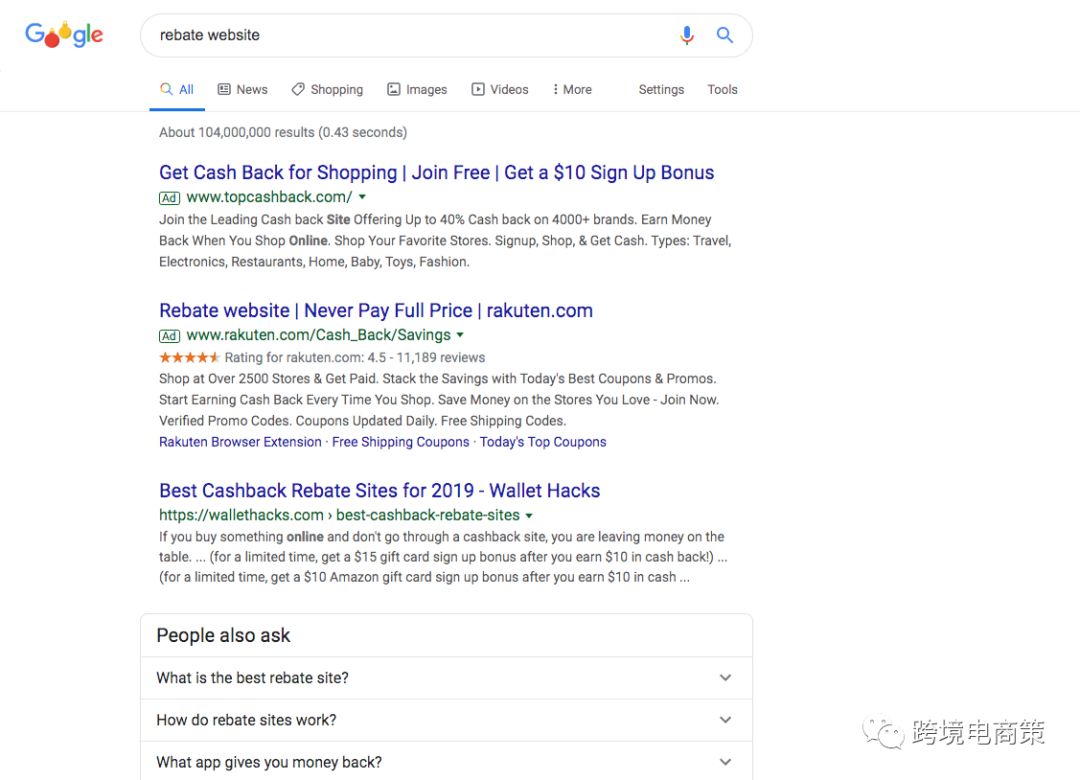Viewport: 1080px width, 780px height.
Task: Open the Best Cashback Rebate Sites result
Action: [x=379, y=491]
